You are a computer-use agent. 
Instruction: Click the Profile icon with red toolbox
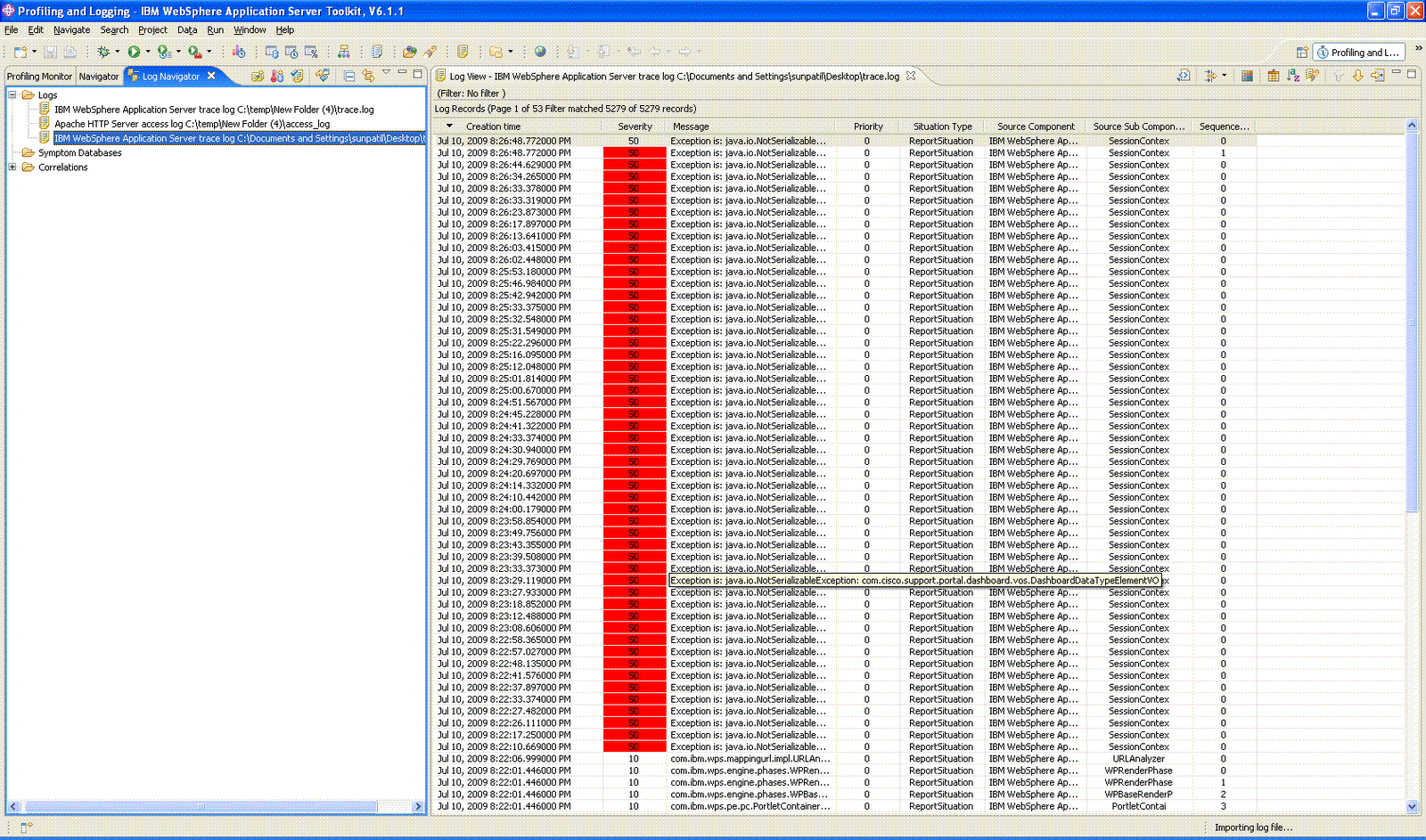pyautogui.click(x=194, y=52)
